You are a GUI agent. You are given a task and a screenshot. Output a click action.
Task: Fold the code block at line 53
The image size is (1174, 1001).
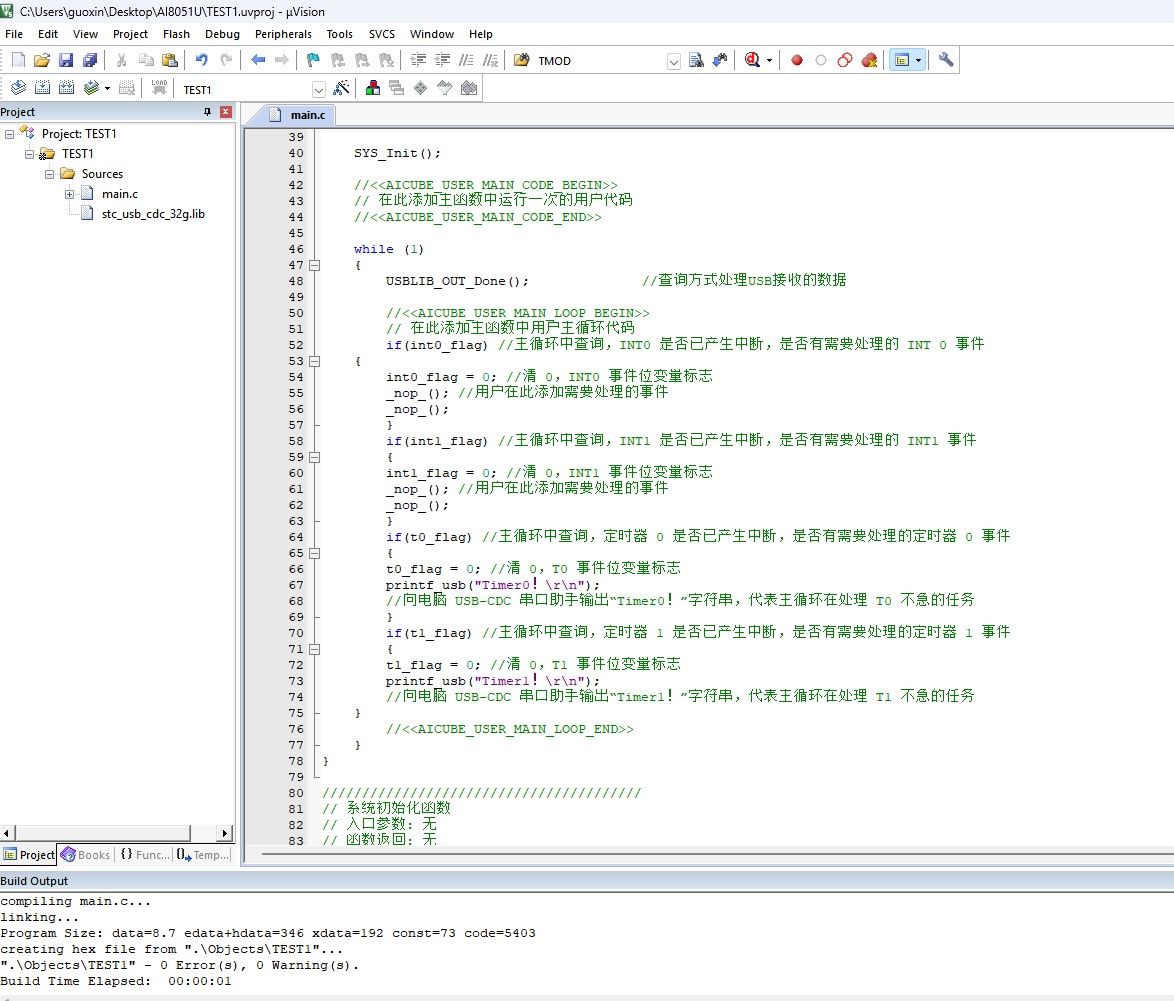pos(314,361)
